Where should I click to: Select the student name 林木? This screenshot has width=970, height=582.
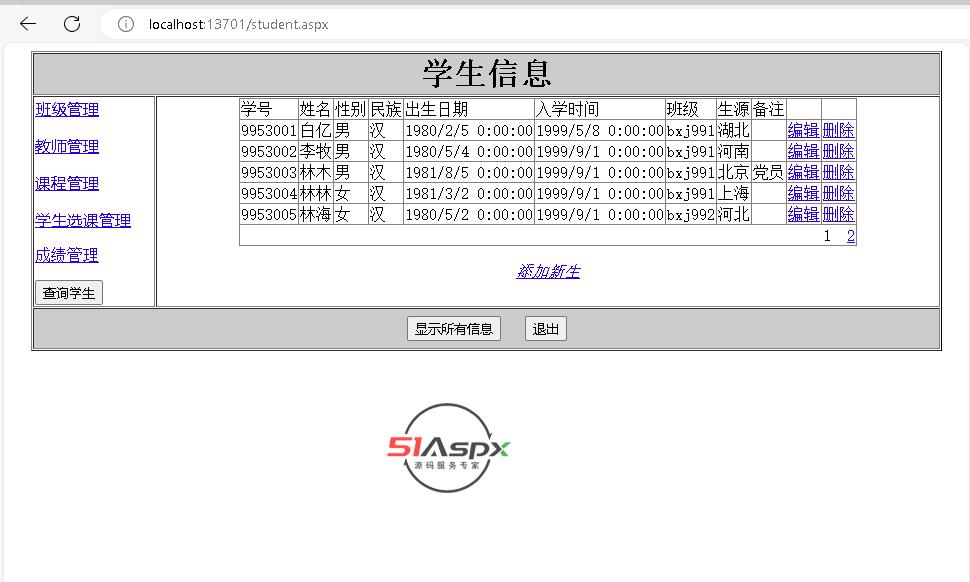[x=315, y=173]
